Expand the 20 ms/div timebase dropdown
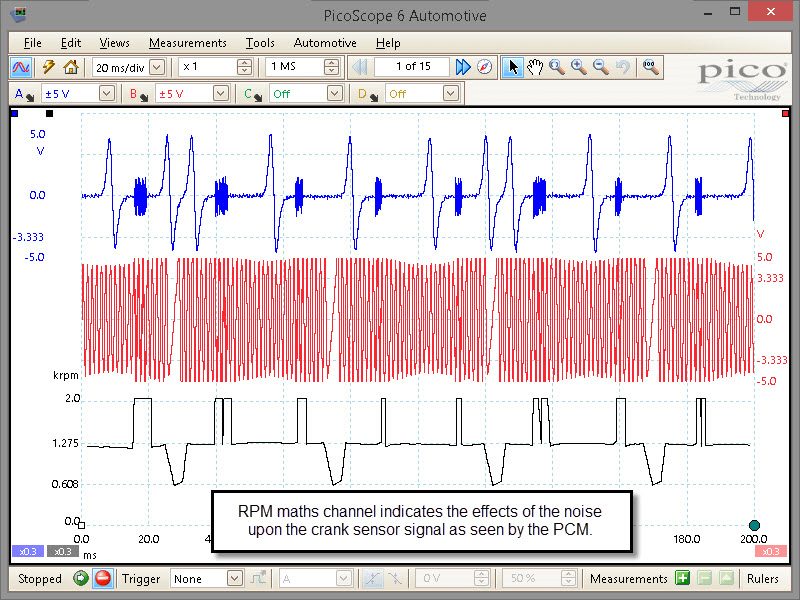 point(157,67)
